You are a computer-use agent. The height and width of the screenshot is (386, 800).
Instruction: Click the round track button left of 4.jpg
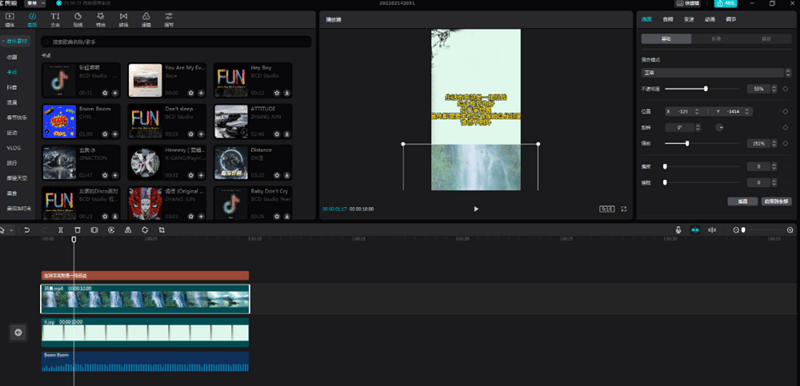point(18,332)
